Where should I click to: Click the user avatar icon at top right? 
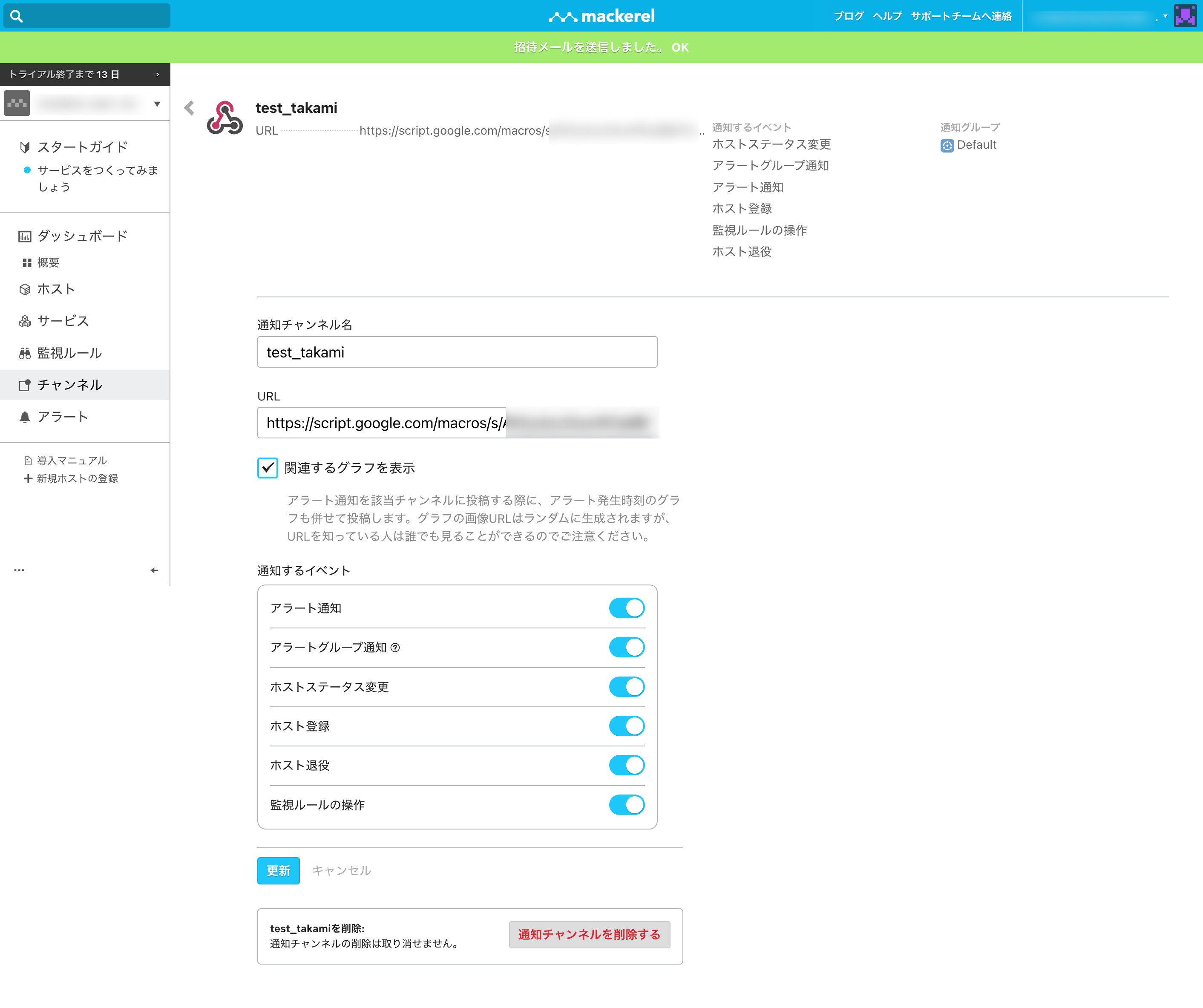pos(1184,16)
